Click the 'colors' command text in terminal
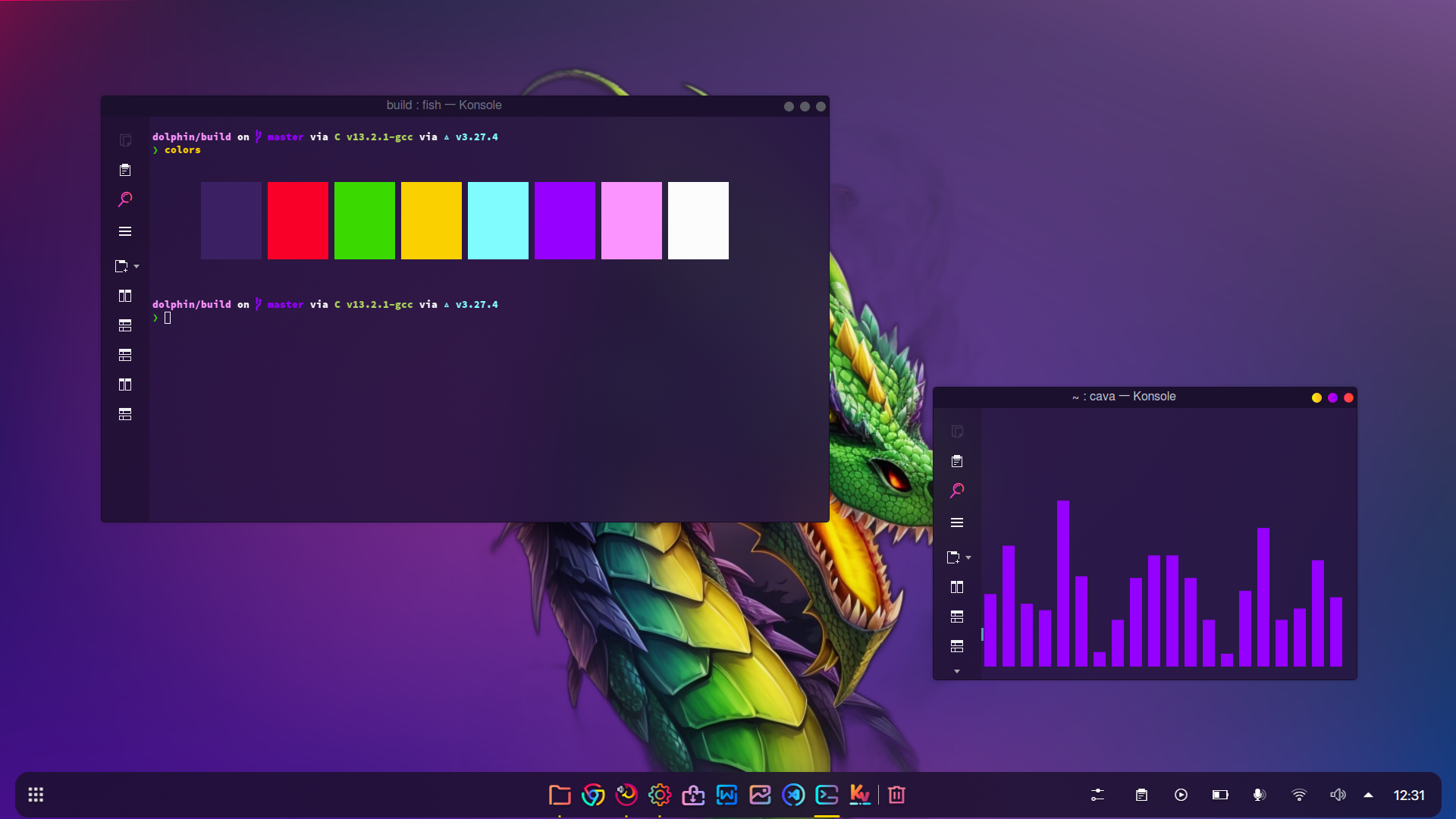 point(183,150)
